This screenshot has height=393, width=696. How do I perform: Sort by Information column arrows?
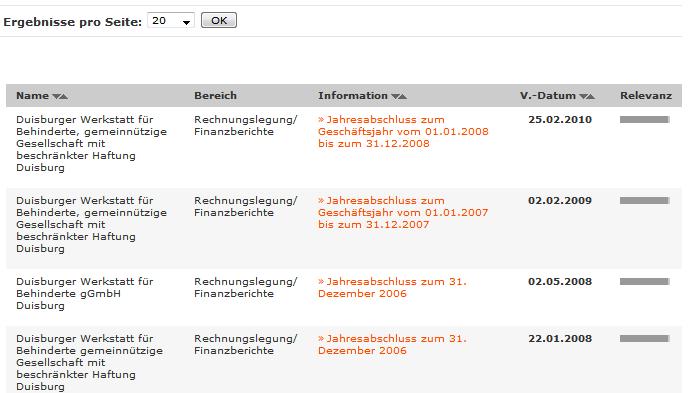pyautogui.click(x=399, y=96)
